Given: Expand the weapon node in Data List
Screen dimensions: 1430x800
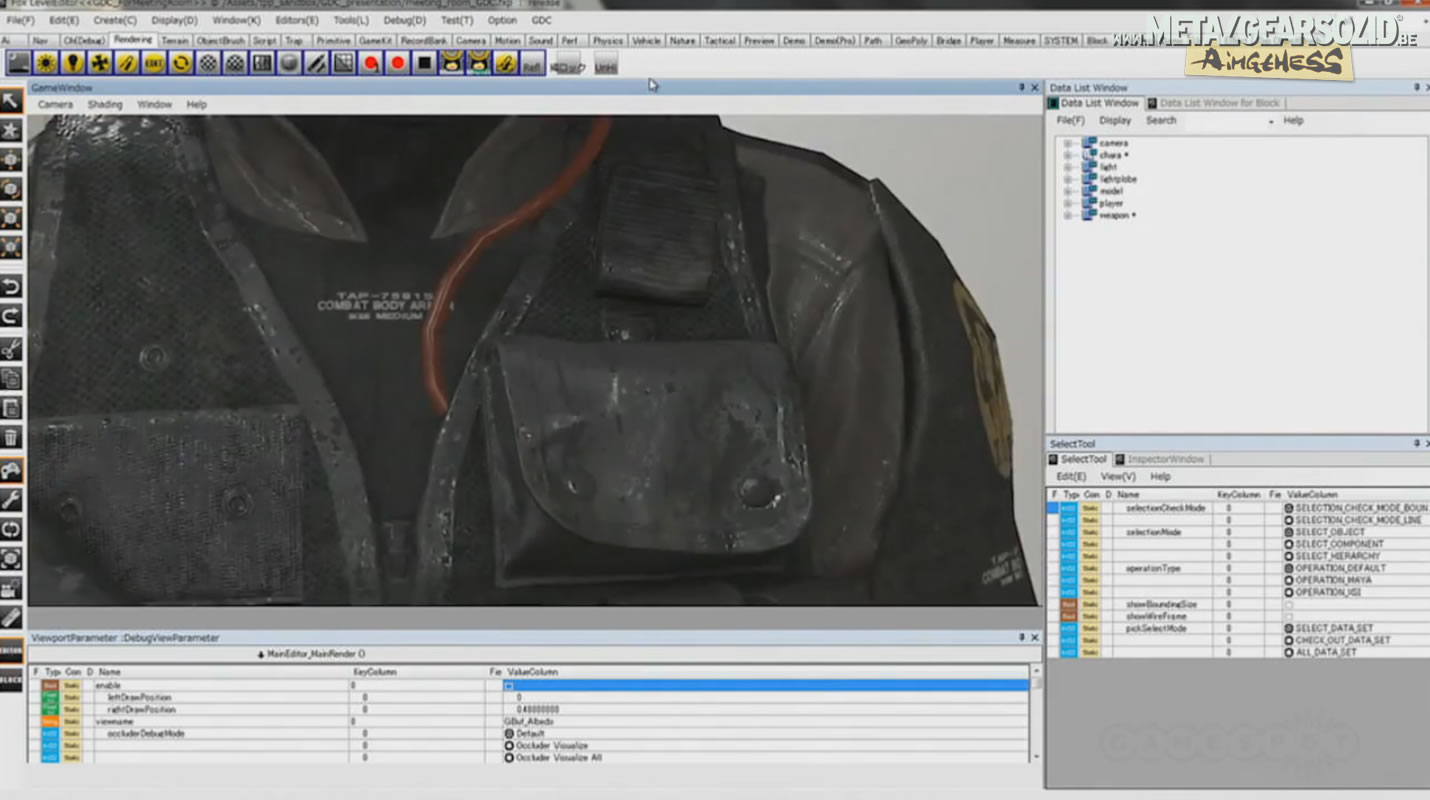Looking at the screenshot, I should coord(1067,215).
